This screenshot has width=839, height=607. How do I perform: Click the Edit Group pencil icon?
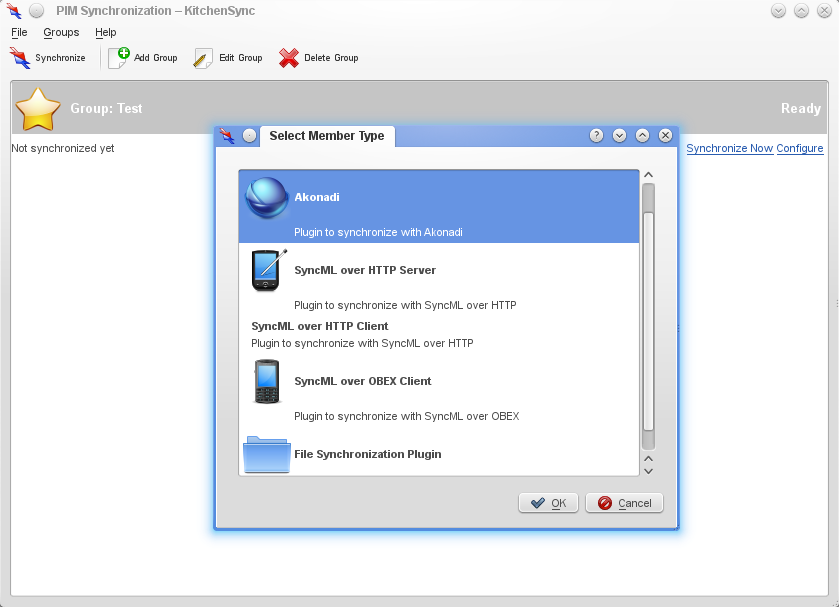[203, 58]
